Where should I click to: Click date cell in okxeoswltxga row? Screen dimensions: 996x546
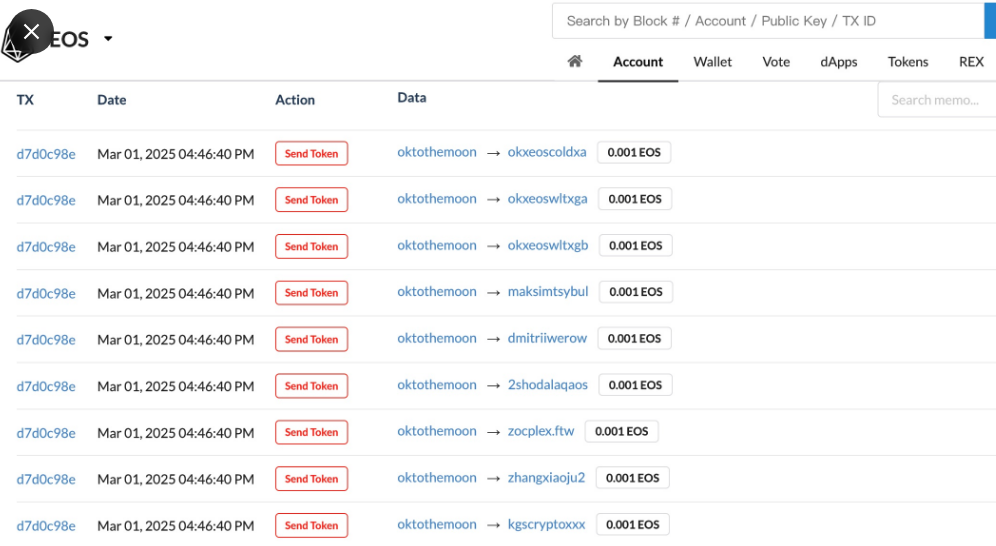click(x=175, y=200)
